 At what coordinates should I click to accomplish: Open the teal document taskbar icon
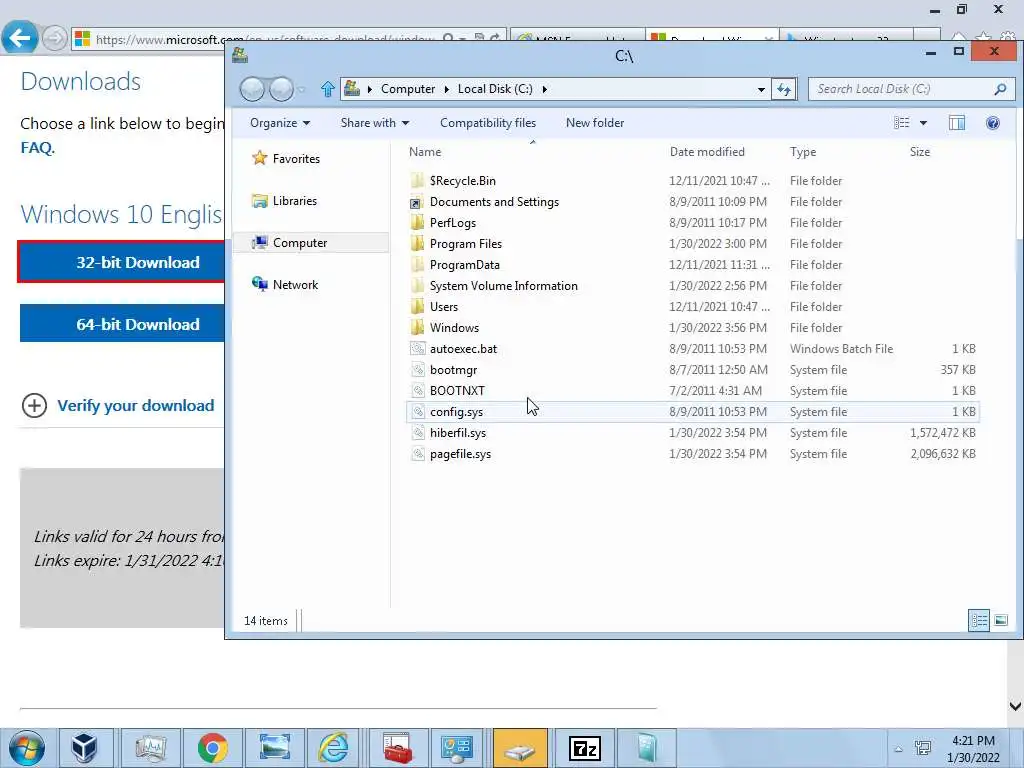coord(646,748)
